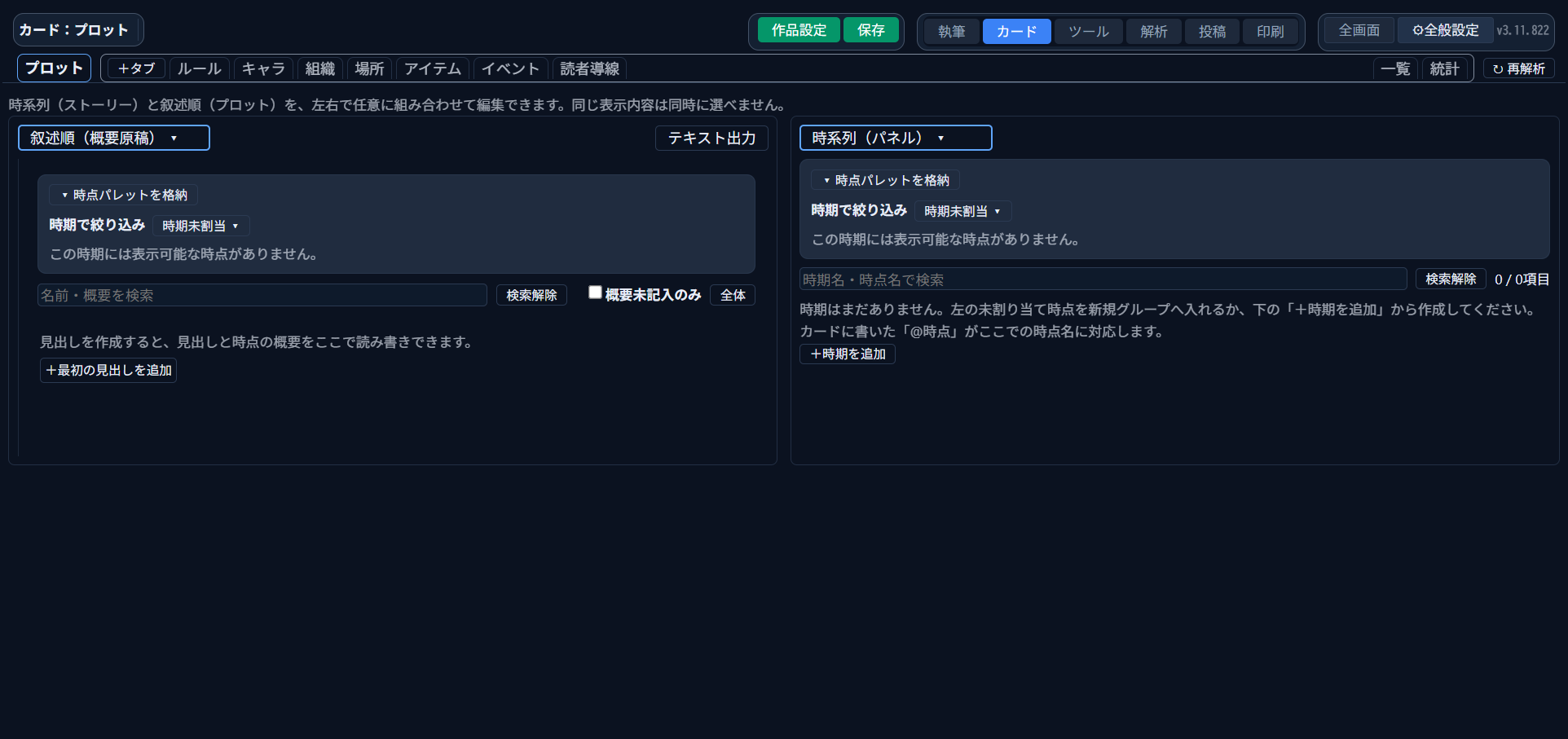
Task: Open the 時系列（パネル） view dropdown
Action: pyautogui.click(x=896, y=138)
